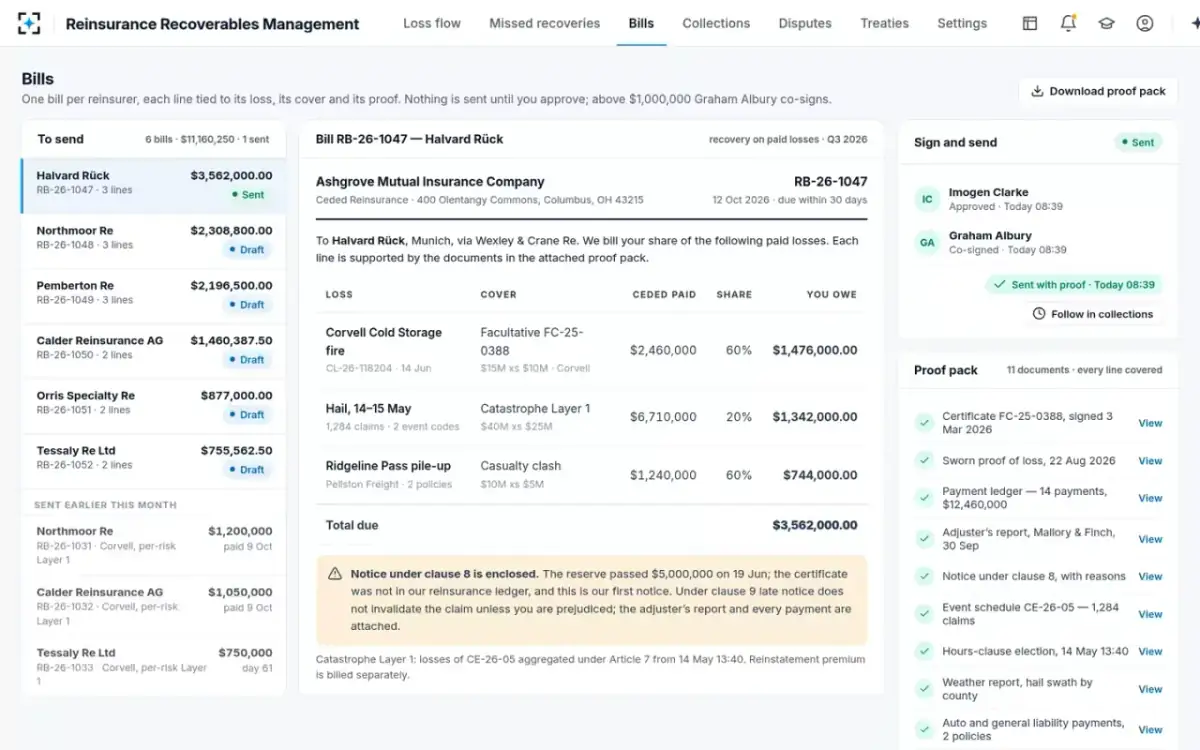Click the IC avatar for Imogen Clarke
This screenshot has width=1200, height=750.
pyautogui.click(x=927, y=199)
